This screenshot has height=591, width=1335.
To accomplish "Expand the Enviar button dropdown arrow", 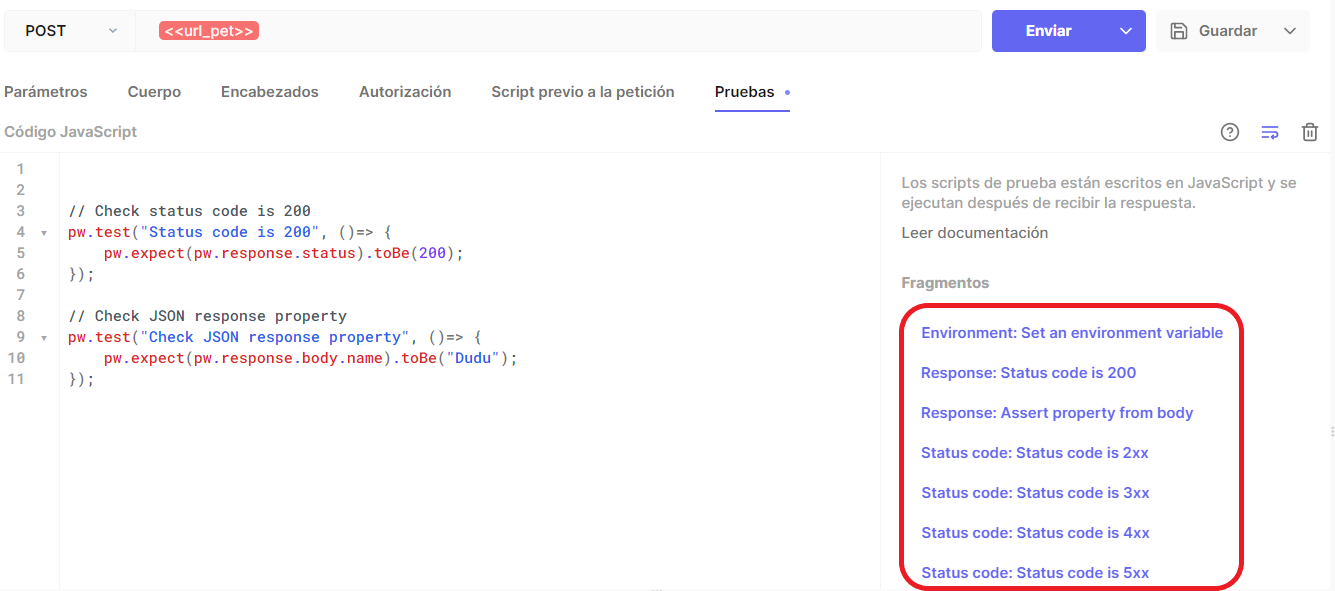I will 1126,31.
